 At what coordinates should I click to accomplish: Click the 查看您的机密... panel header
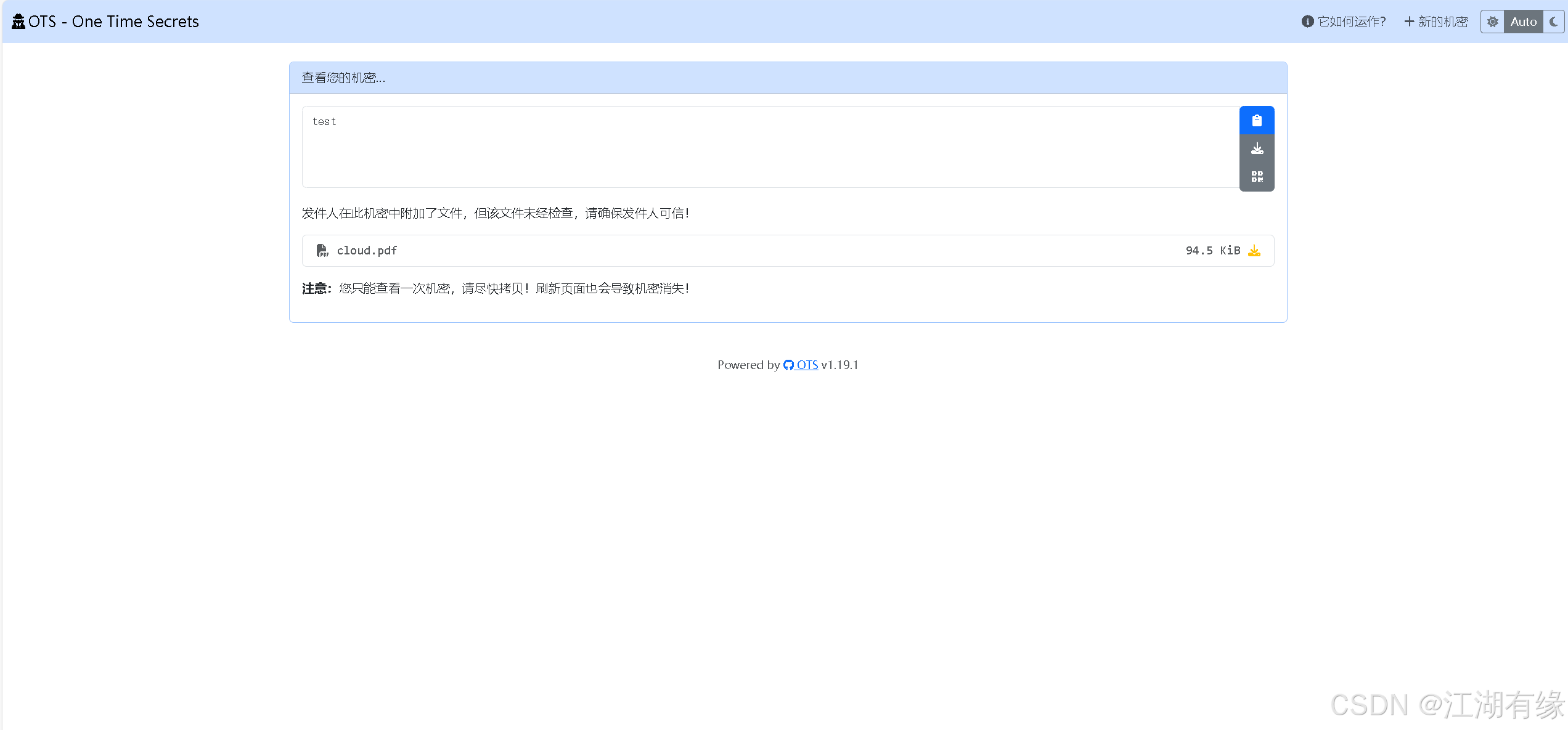coord(788,78)
